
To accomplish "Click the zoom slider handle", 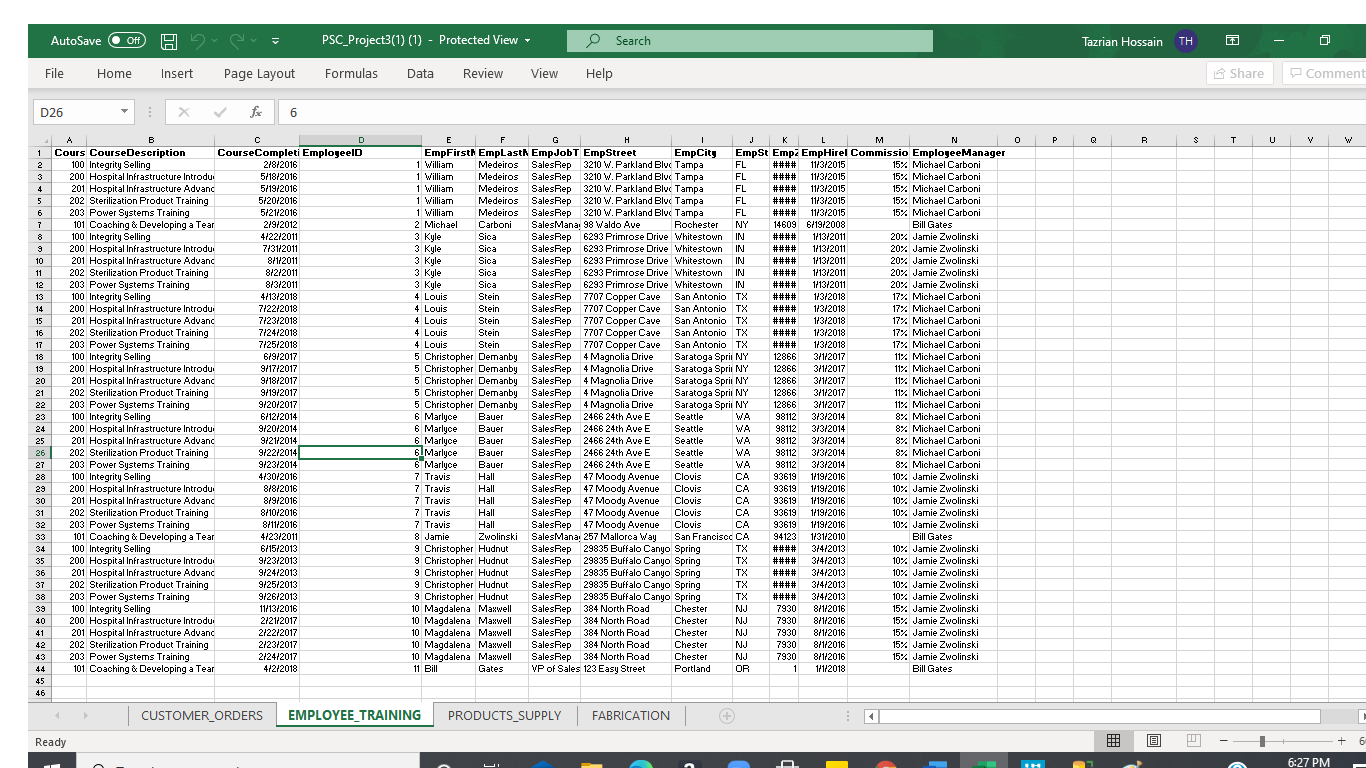I will coord(1263,741).
